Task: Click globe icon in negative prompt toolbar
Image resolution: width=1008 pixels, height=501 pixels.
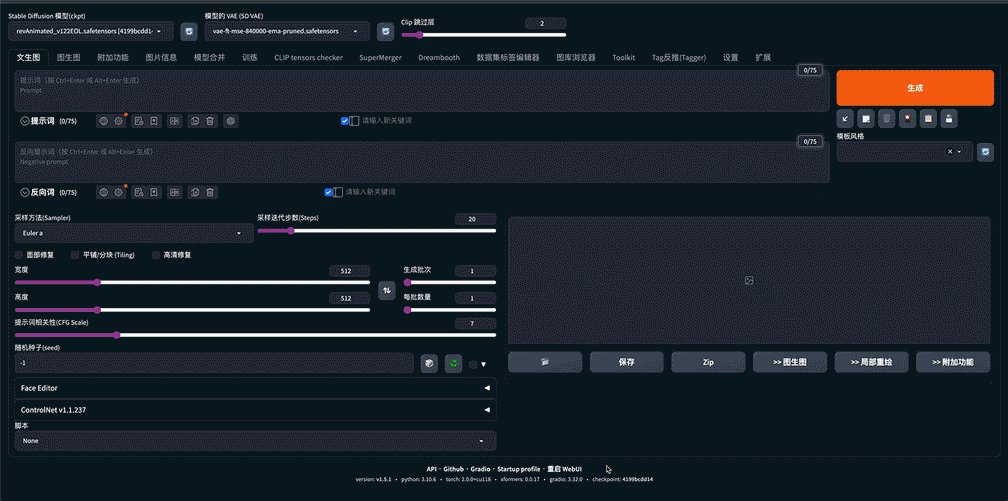Action: [x=104, y=192]
